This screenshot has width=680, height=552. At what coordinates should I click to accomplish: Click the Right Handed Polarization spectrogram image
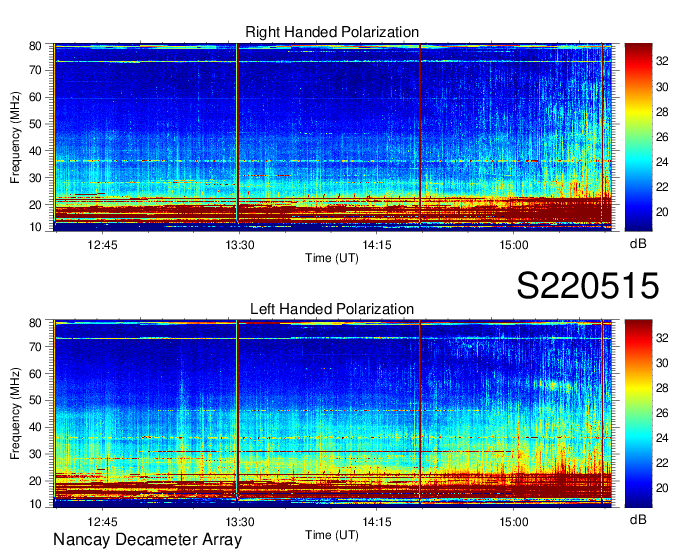[x=333, y=137]
